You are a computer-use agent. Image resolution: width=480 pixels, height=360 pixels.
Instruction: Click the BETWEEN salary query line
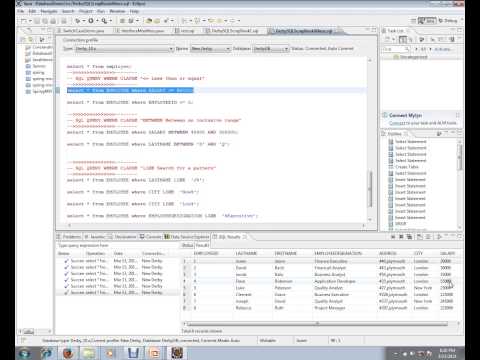pos(152,132)
